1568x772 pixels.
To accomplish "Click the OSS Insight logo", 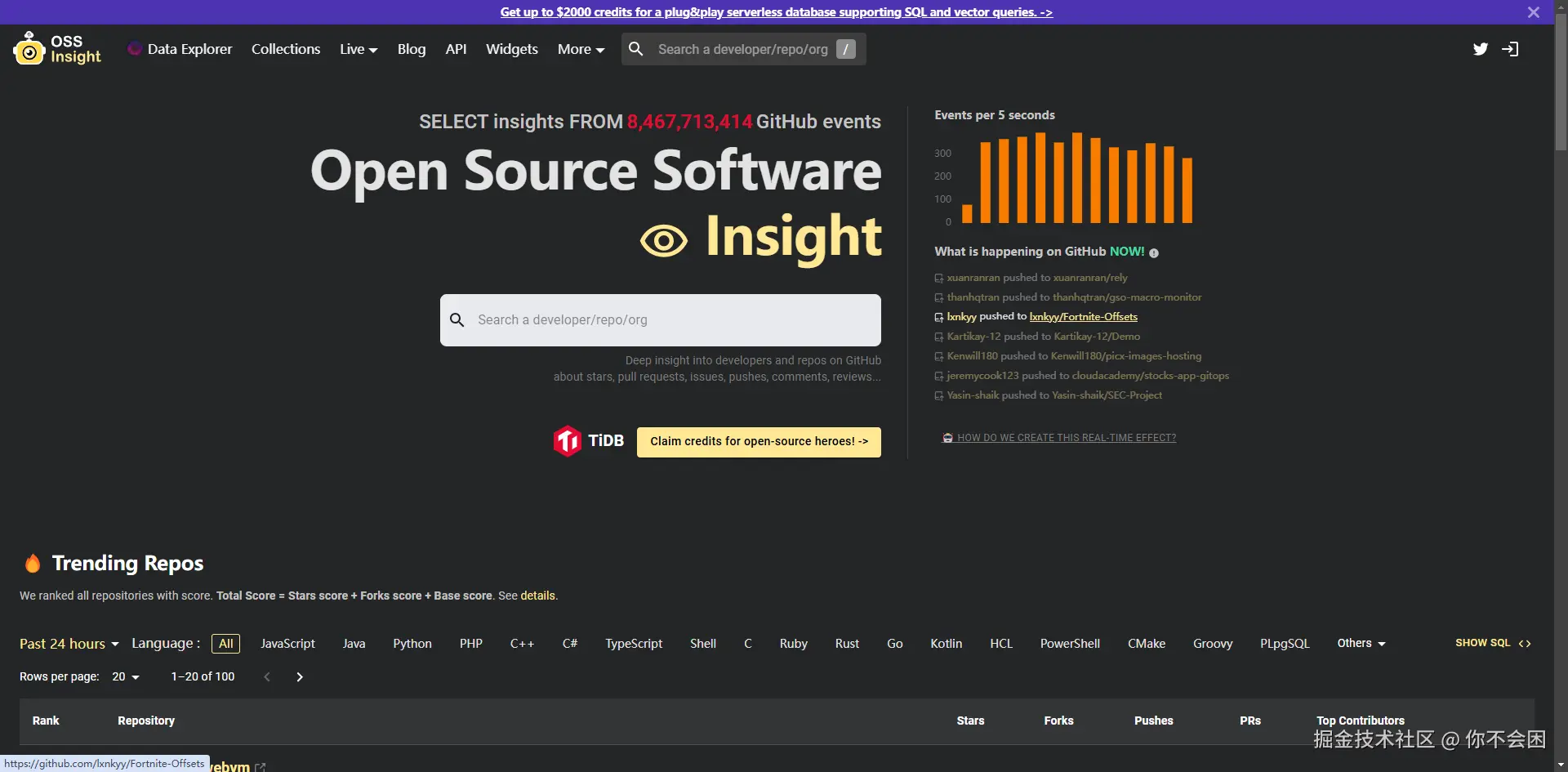I will [57, 48].
